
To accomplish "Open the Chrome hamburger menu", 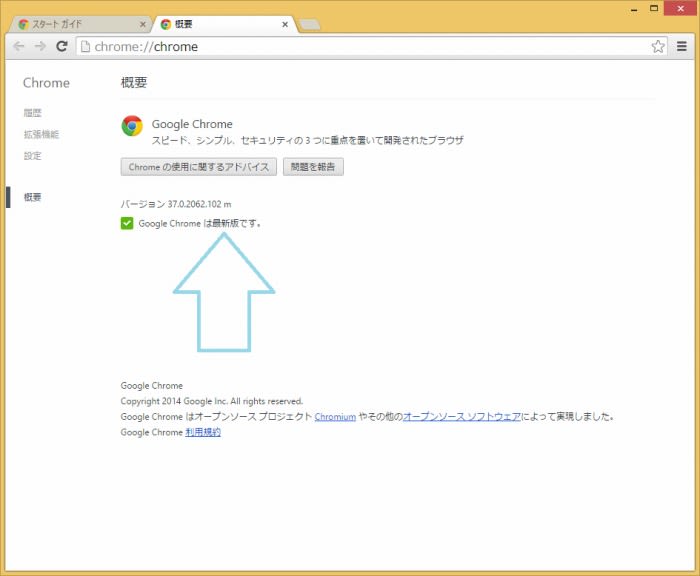I will [682, 46].
